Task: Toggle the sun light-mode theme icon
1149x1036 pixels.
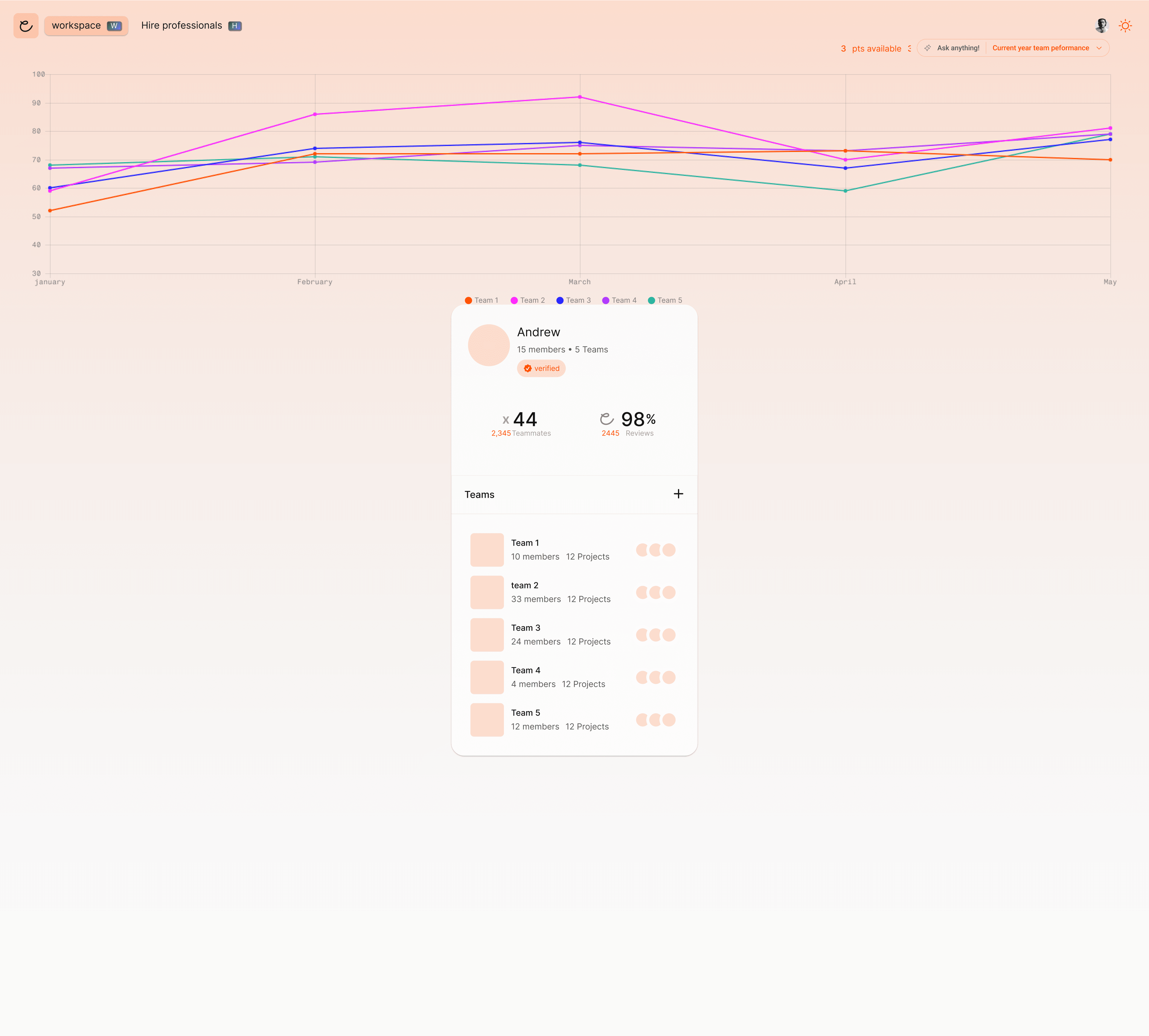Action: coord(1125,26)
